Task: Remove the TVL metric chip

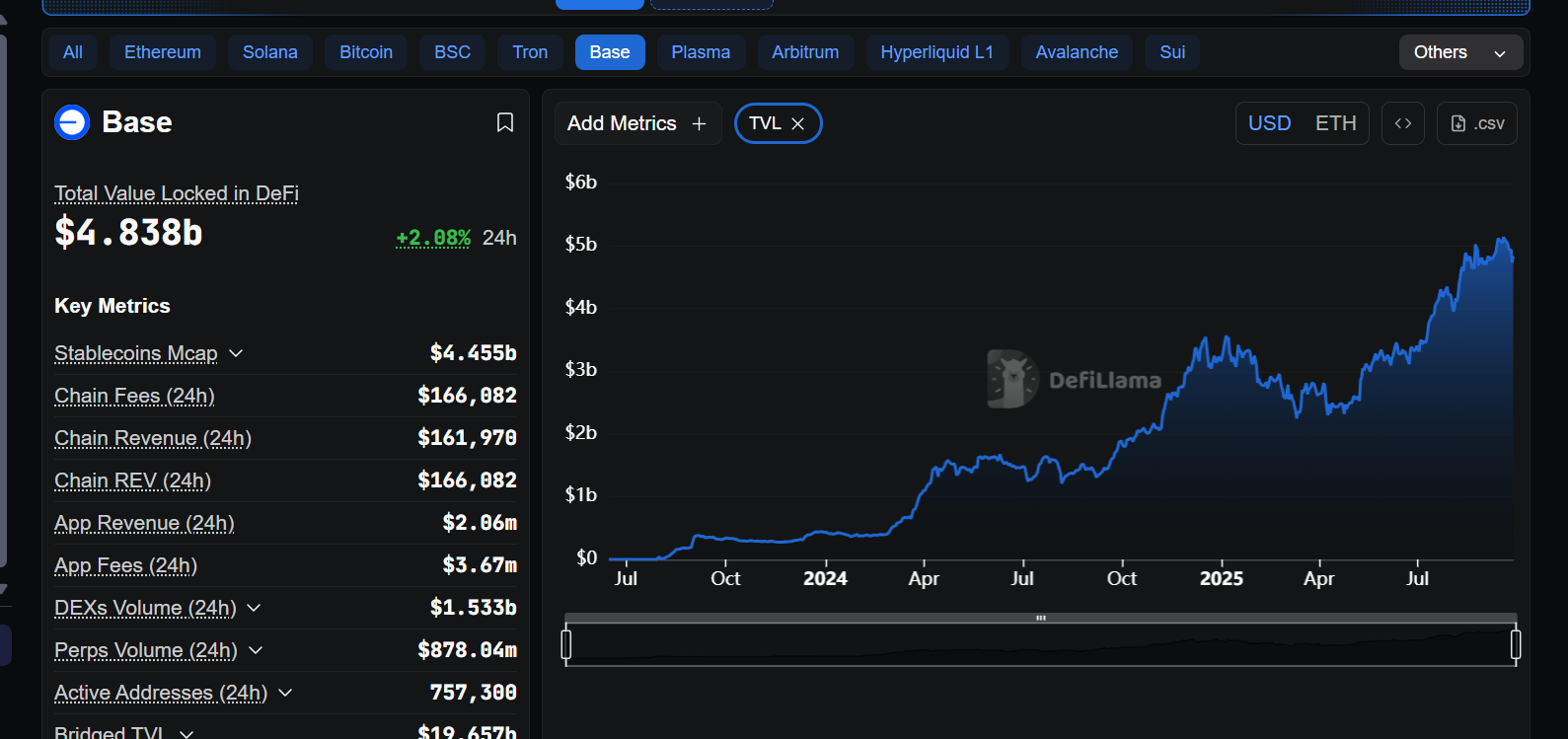Action: point(798,123)
